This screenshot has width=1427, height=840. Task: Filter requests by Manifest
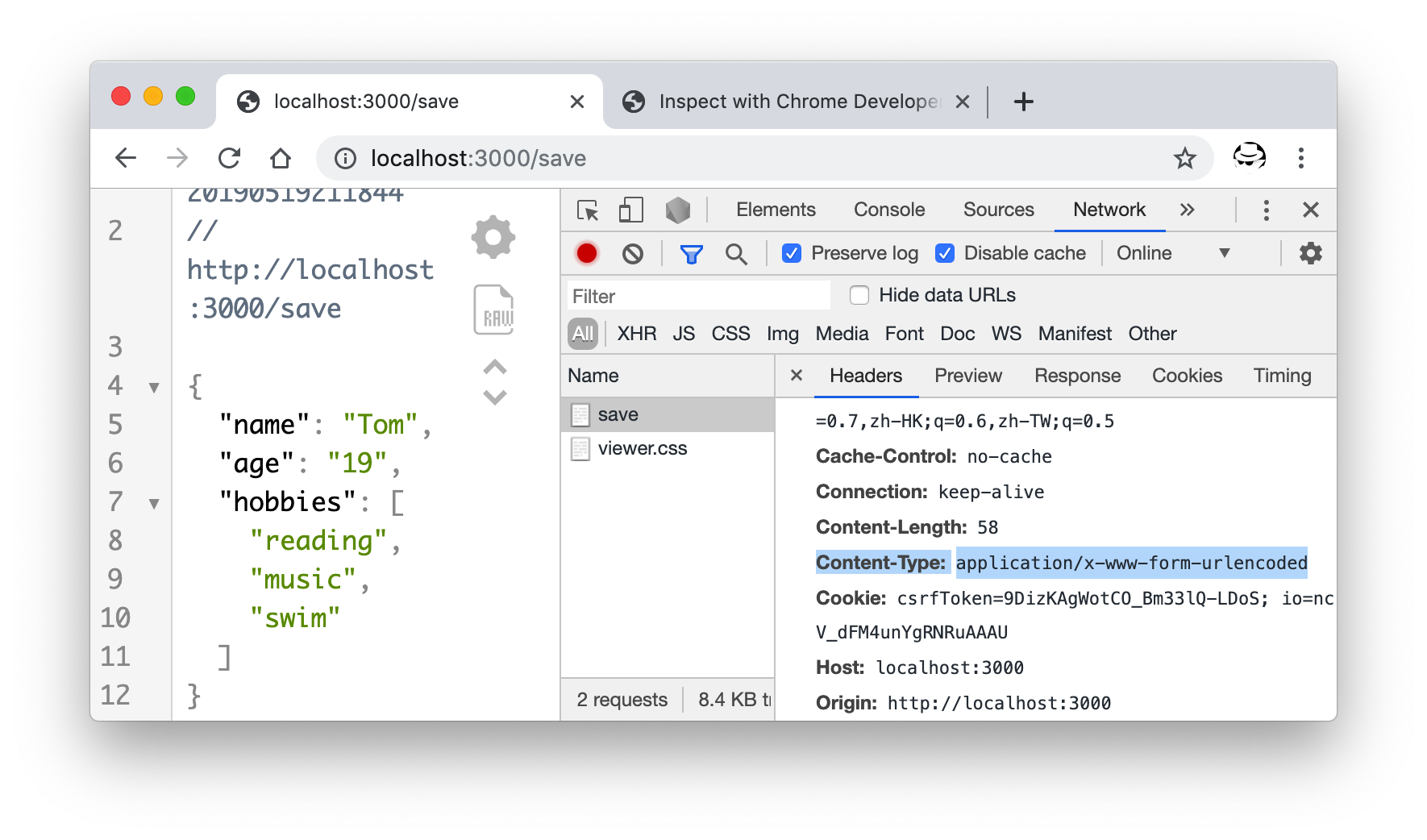coord(1075,334)
